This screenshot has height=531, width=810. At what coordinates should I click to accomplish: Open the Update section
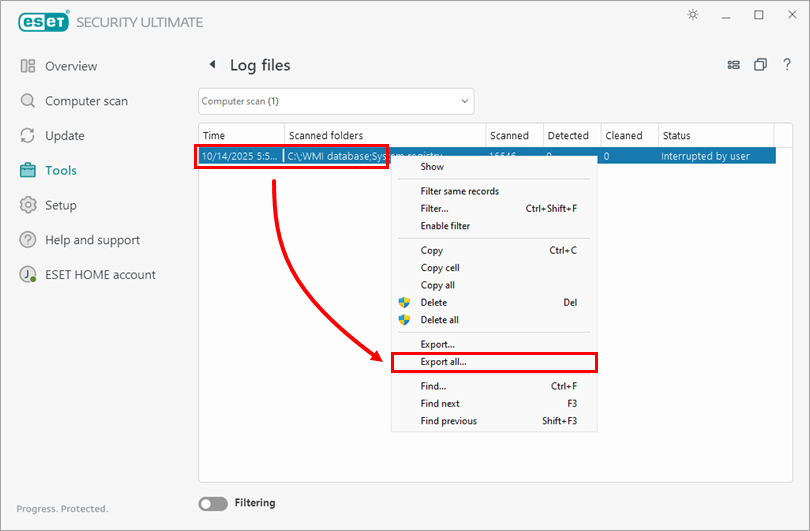click(65, 136)
